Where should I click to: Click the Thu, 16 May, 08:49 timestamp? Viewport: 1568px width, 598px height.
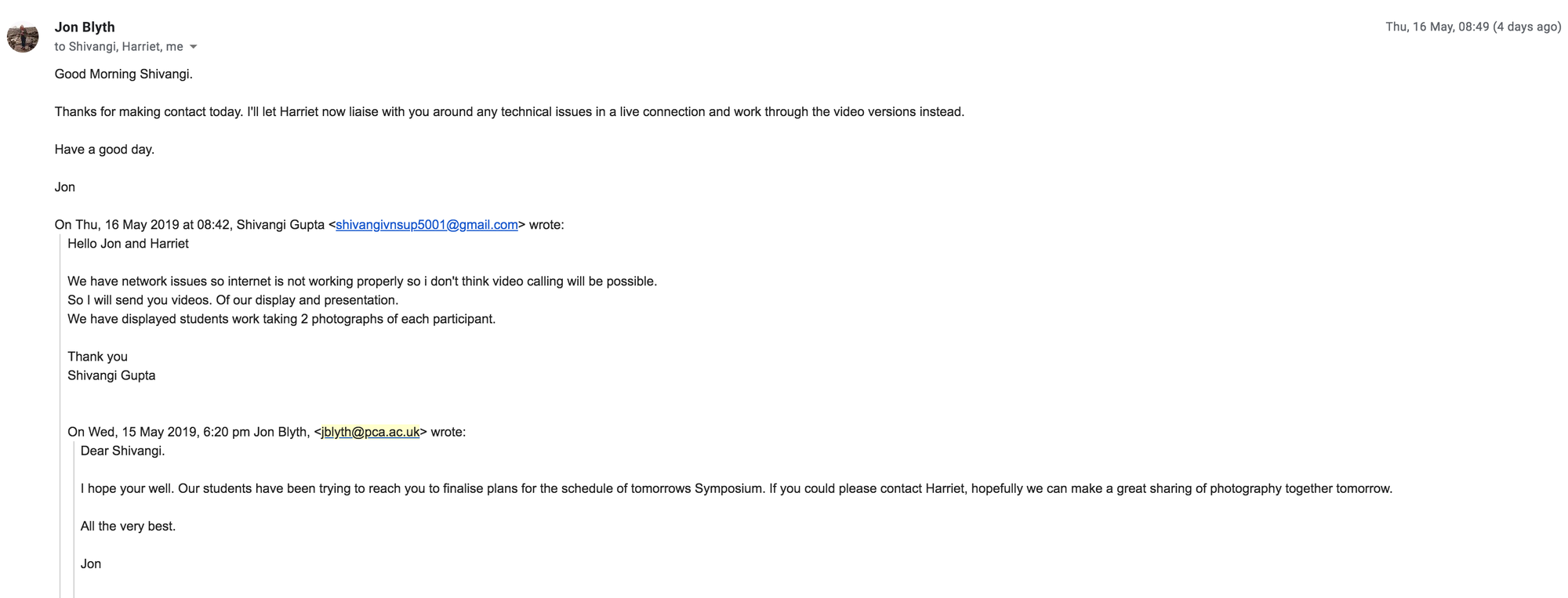pos(1472,27)
